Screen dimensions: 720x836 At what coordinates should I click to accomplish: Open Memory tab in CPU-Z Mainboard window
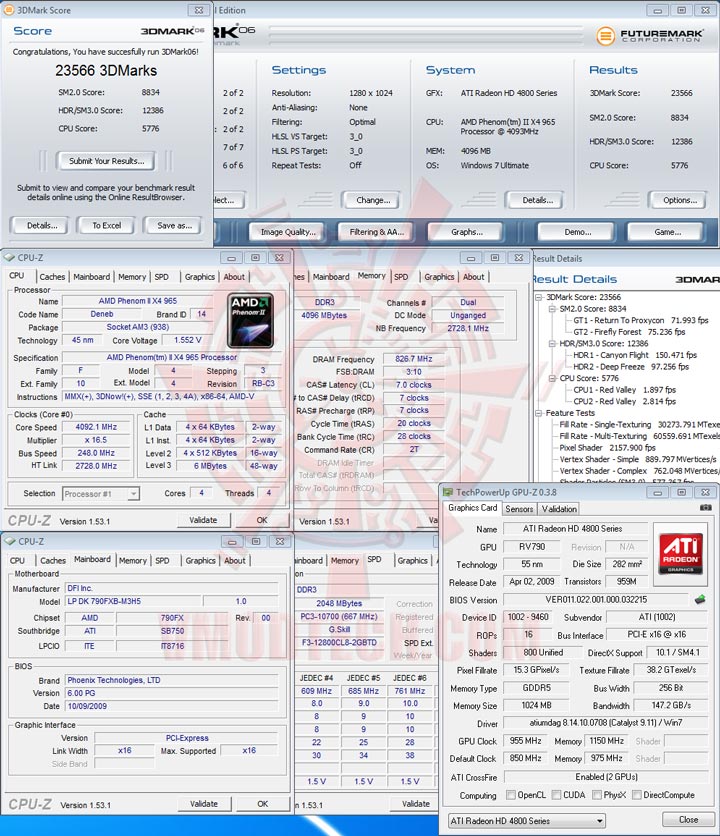pos(133,560)
